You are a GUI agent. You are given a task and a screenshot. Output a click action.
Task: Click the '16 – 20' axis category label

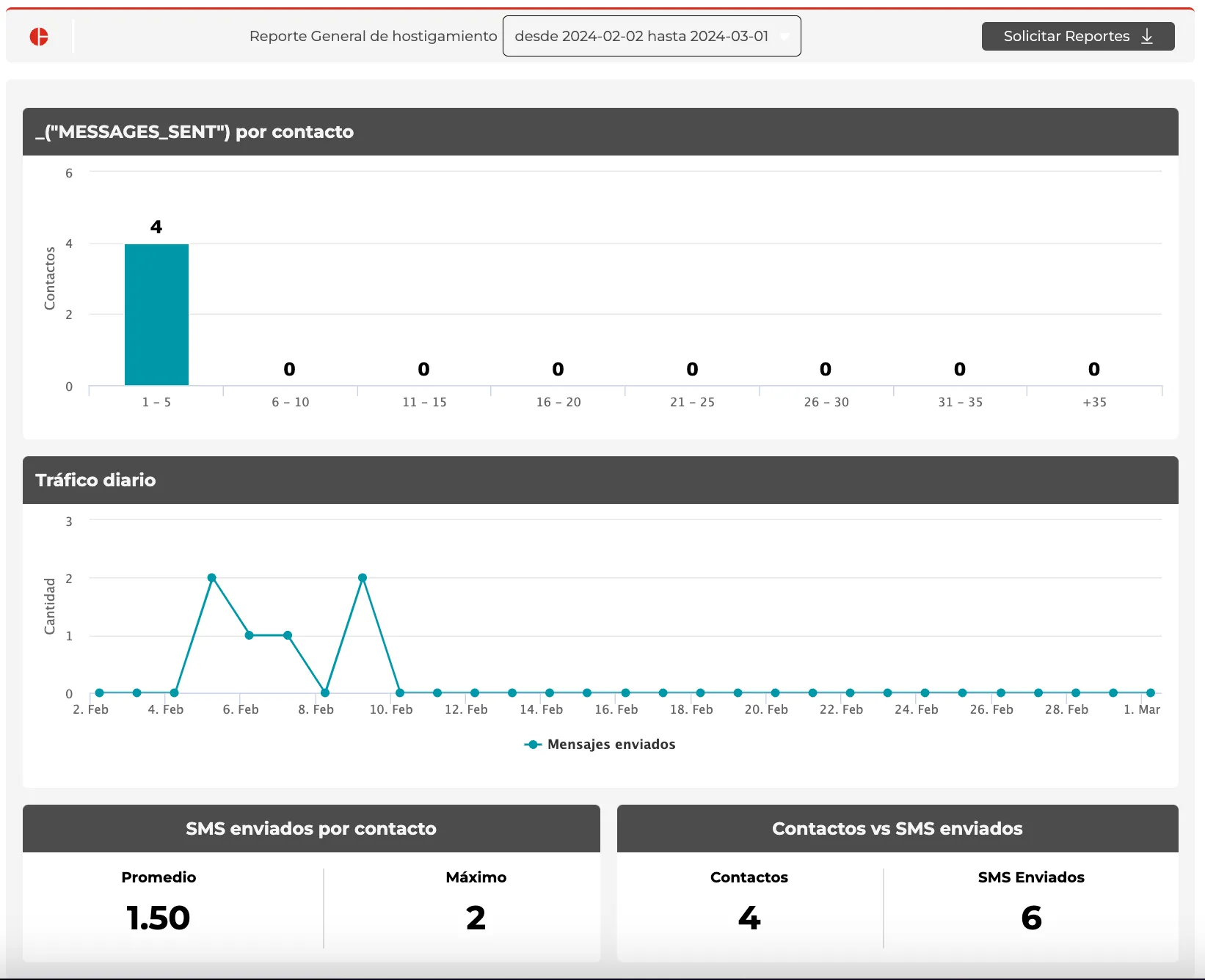(x=558, y=402)
